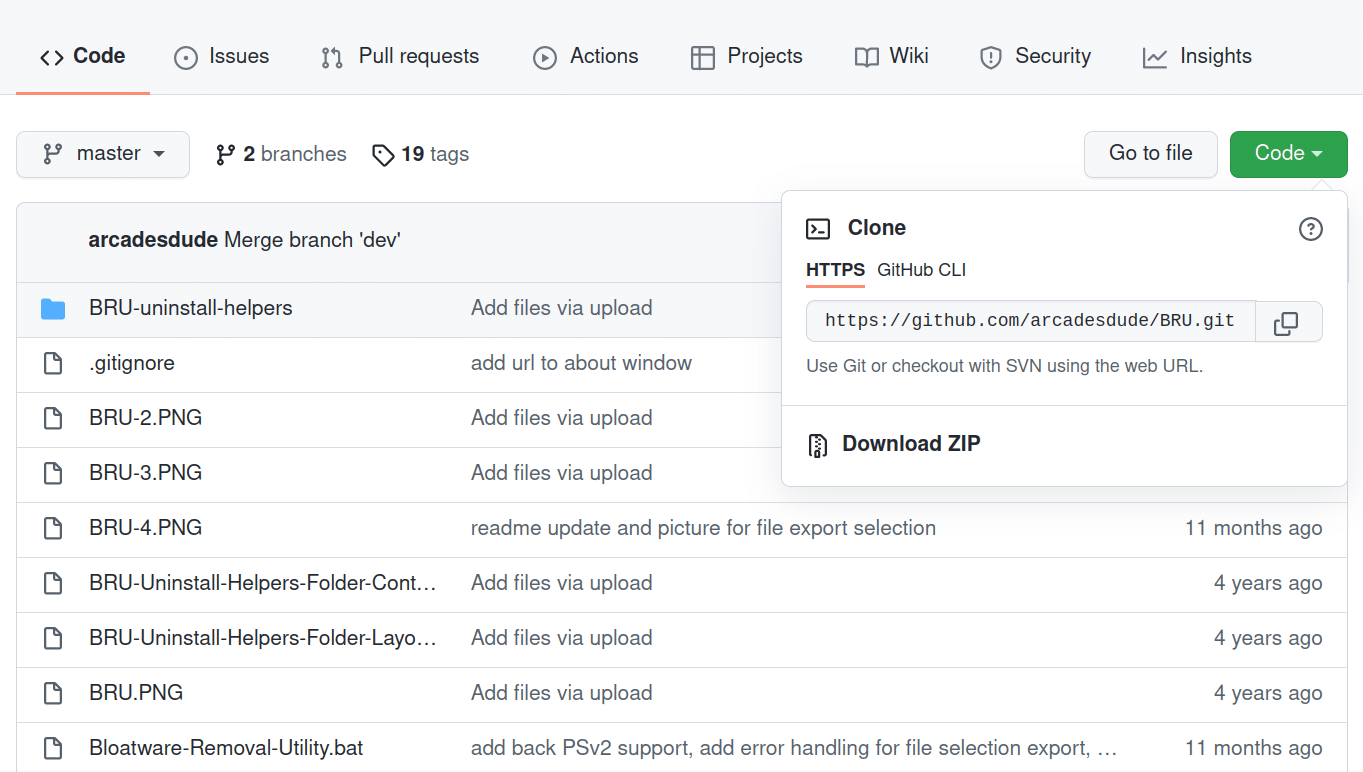The image size is (1363, 772).
Task: Open 'add back PSv2 support' commit message
Action: [x=794, y=748]
